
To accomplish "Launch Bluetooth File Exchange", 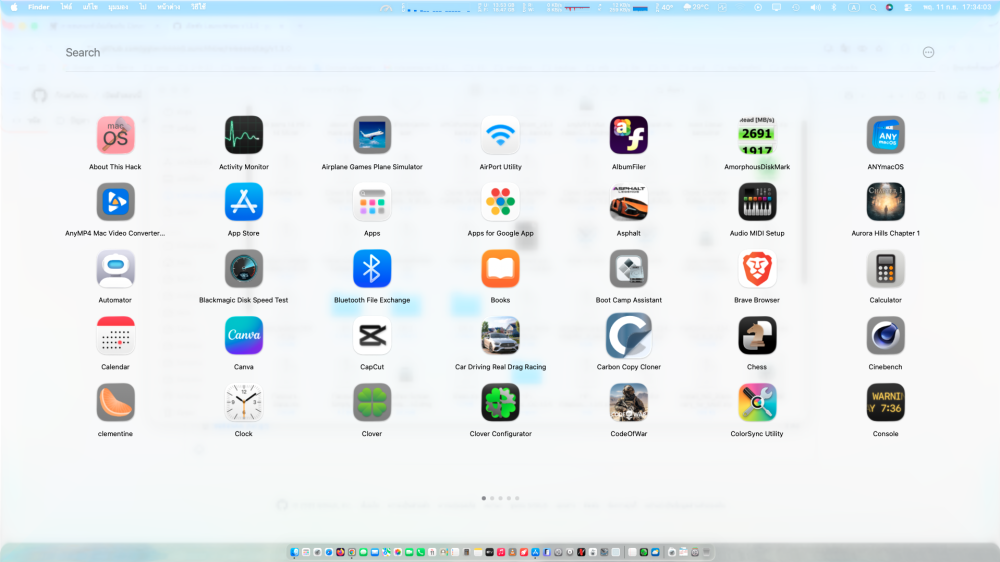I will coord(372,269).
